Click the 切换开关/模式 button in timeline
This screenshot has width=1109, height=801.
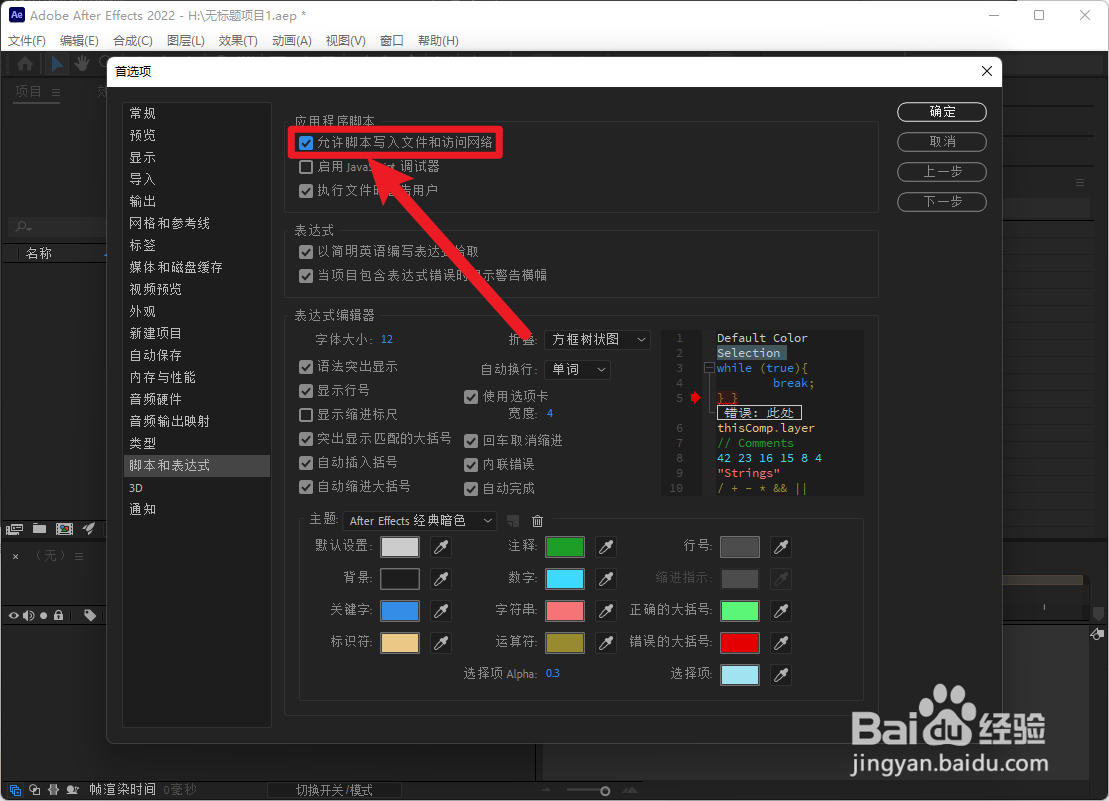(x=335, y=790)
